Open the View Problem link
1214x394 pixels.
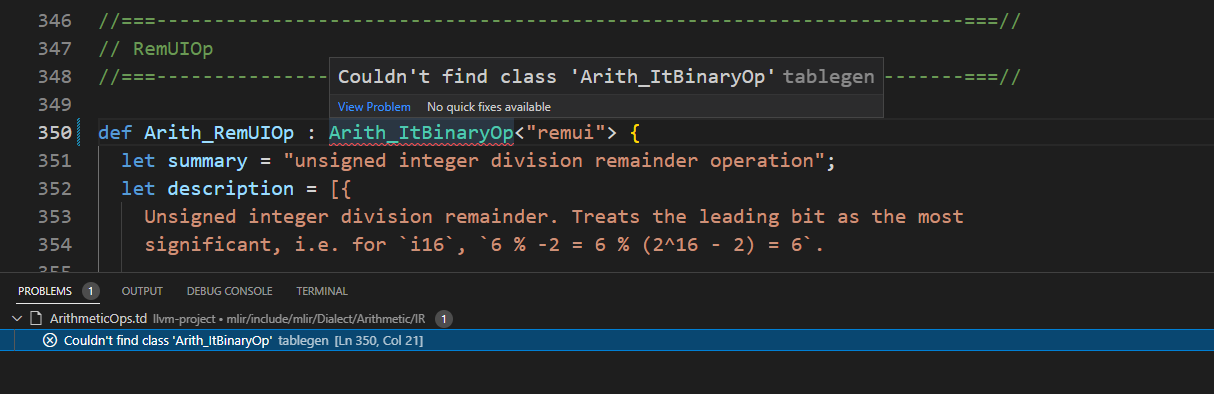click(x=374, y=107)
